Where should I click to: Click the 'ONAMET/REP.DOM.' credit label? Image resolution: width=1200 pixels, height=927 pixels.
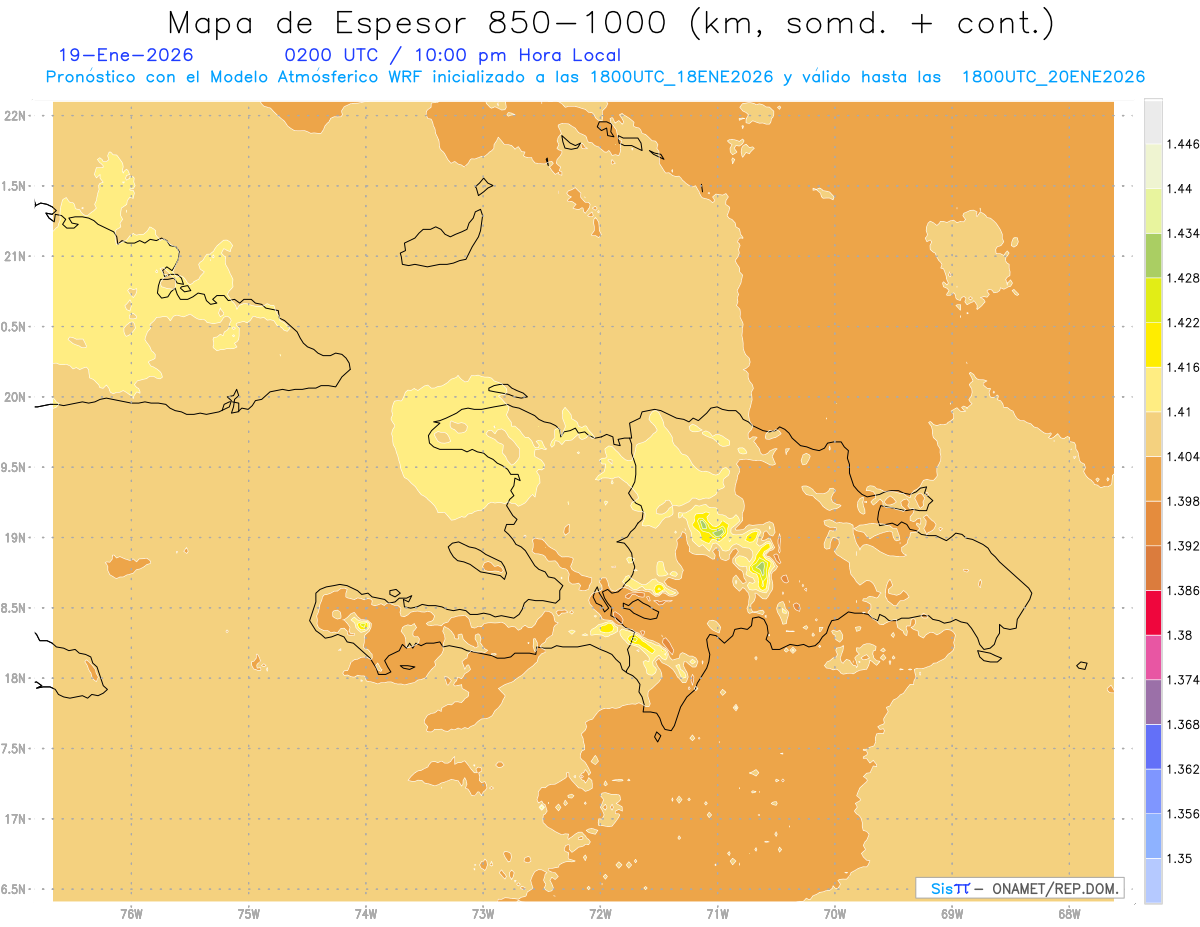click(x=1056, y=888)
